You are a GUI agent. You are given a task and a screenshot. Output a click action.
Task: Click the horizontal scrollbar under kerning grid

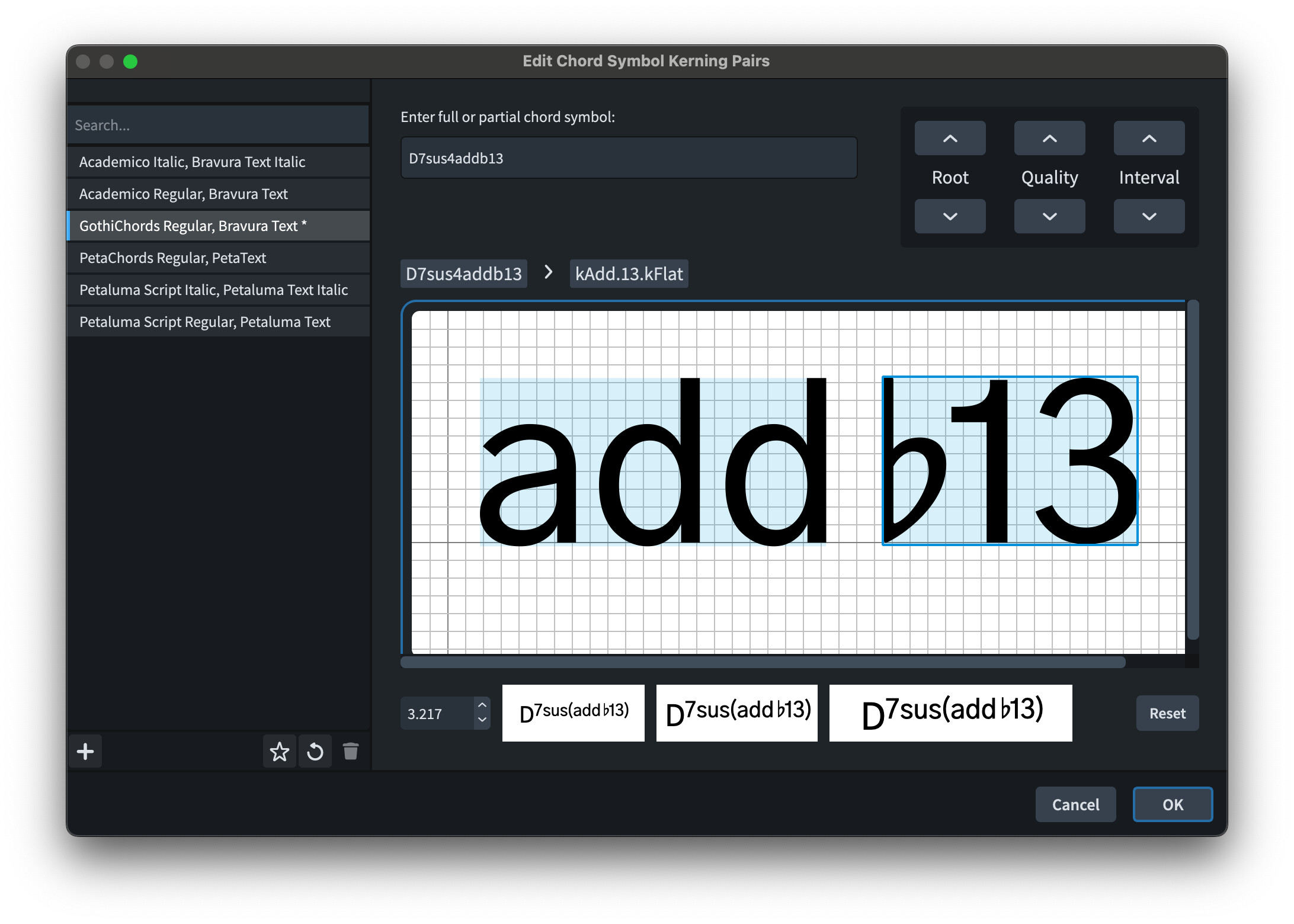(762, 662)
